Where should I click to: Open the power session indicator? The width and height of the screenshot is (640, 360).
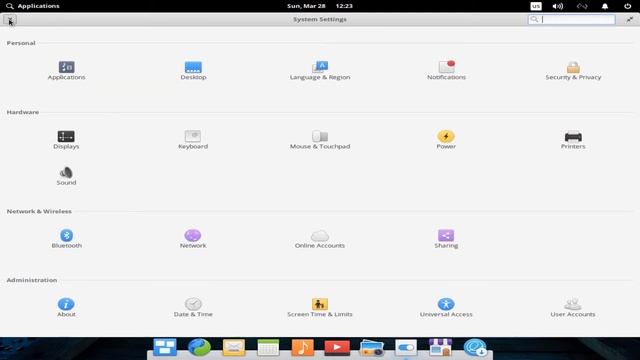(x=627, y=6)
